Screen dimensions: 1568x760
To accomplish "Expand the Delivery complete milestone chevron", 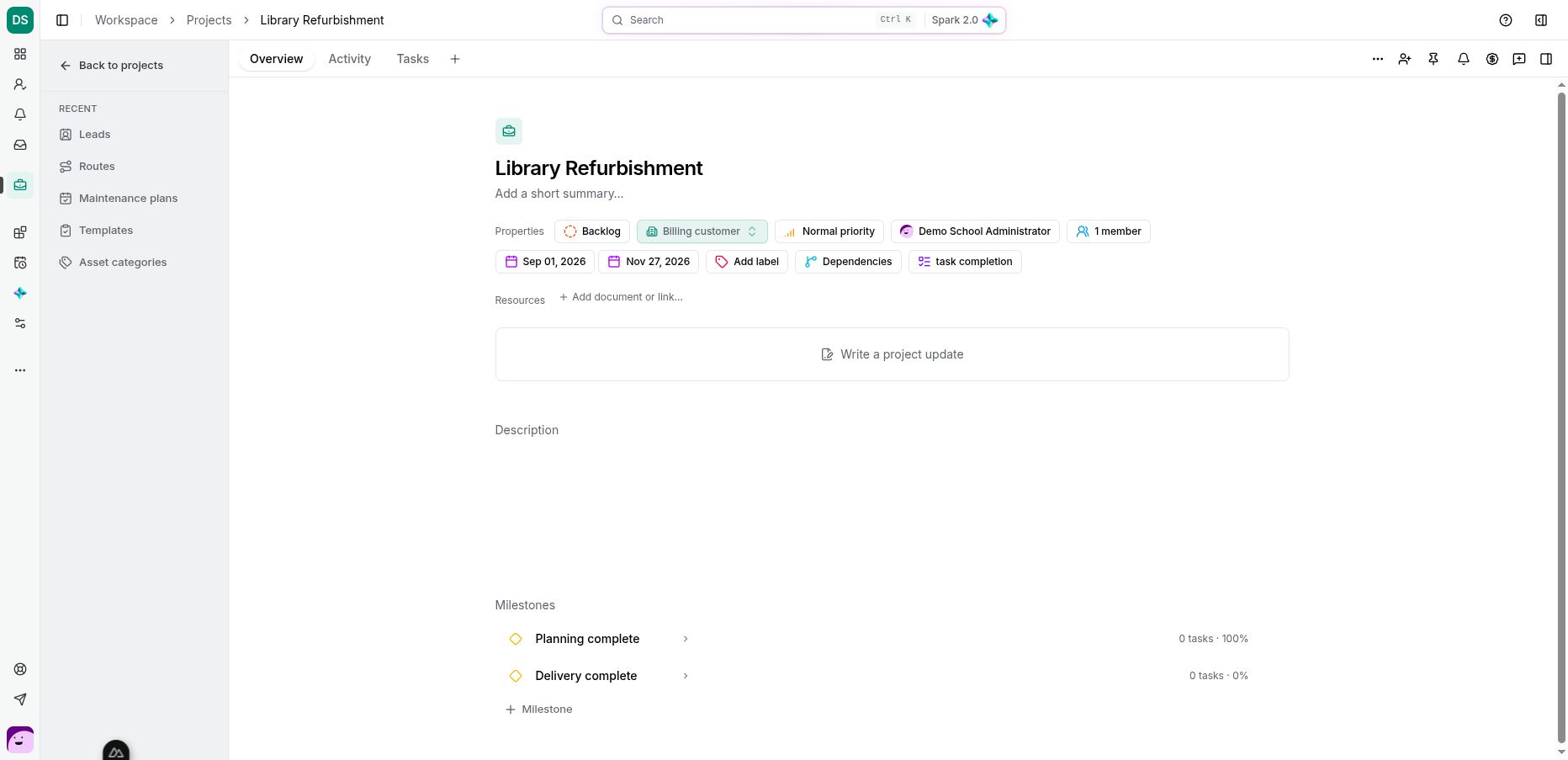I will (x=686, y=676).
